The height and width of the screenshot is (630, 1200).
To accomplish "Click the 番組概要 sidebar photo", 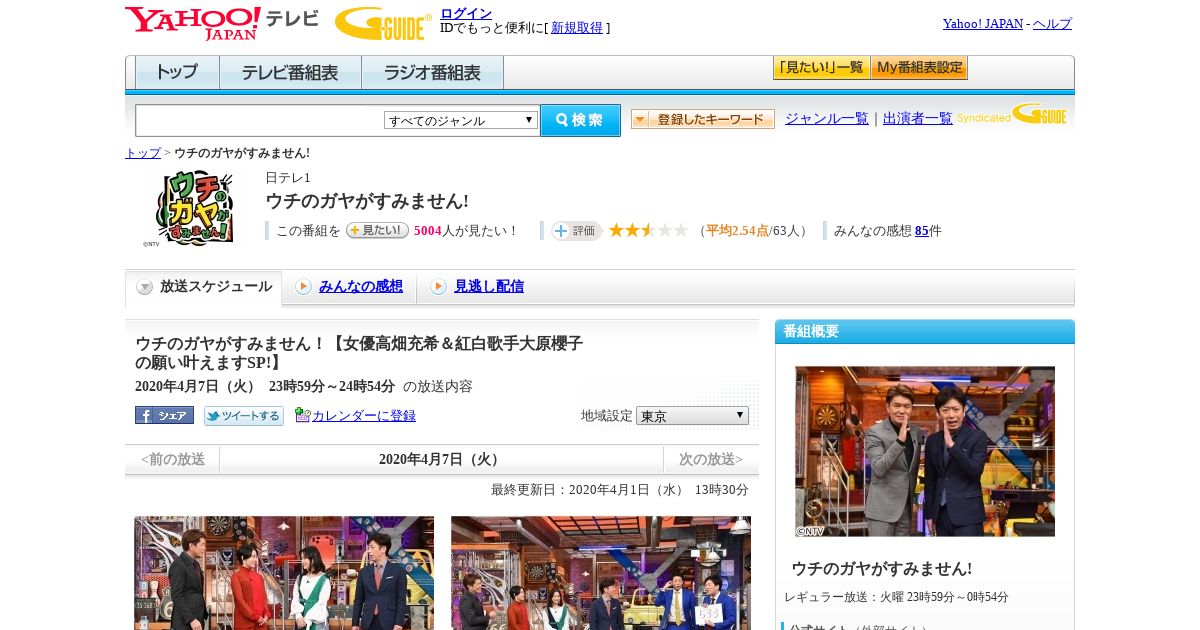I will pyautogui.click(x=925, y=451).
